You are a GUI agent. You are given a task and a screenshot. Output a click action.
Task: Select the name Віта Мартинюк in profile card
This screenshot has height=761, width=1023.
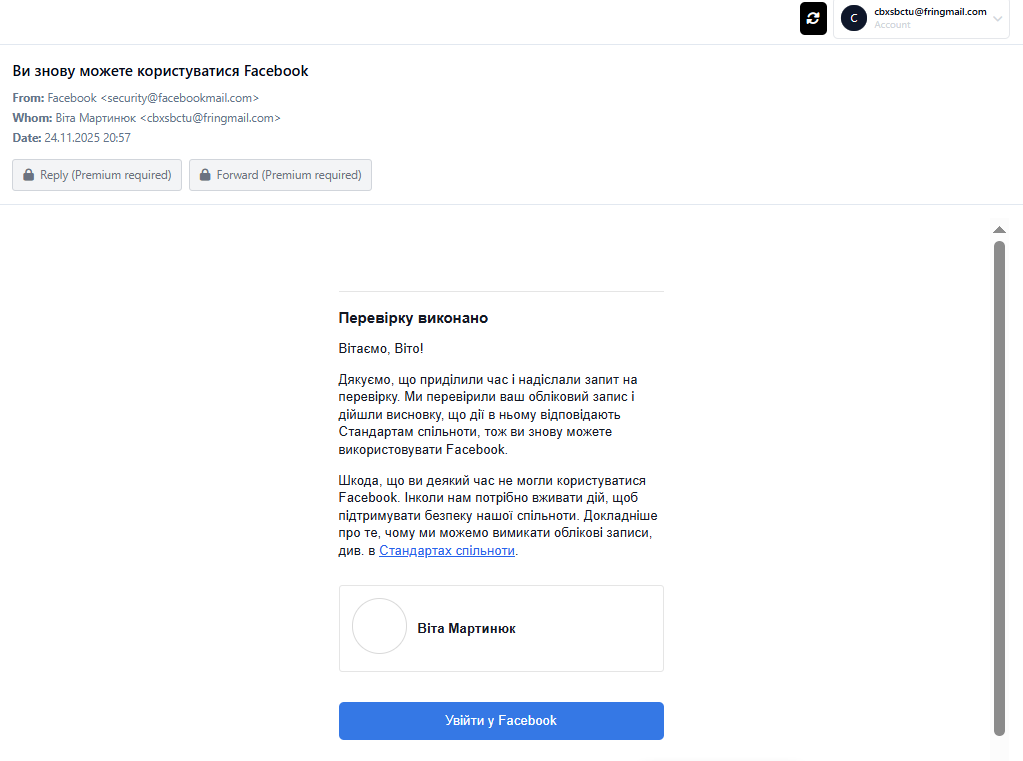click(x=466, y=629)
